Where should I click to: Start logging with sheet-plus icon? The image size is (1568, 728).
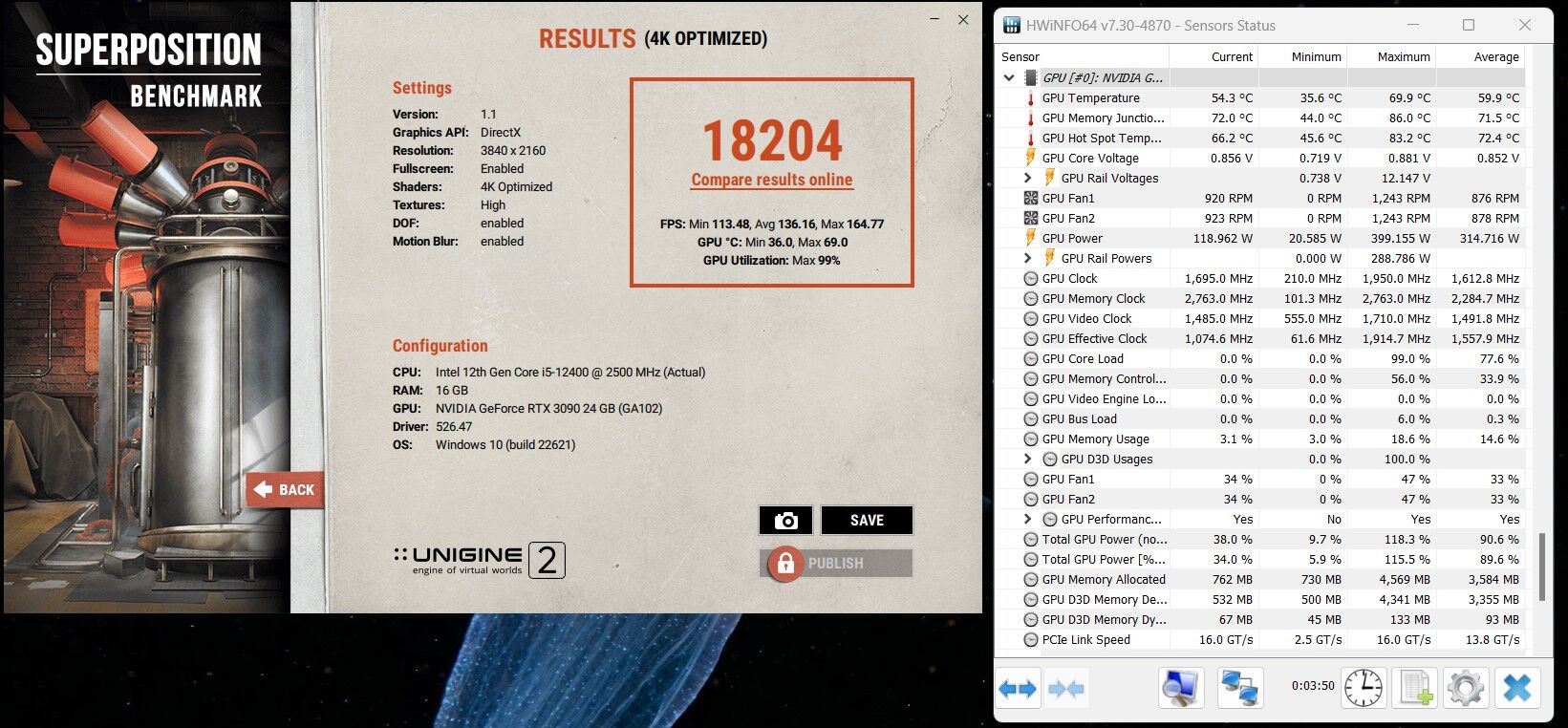1415,688
